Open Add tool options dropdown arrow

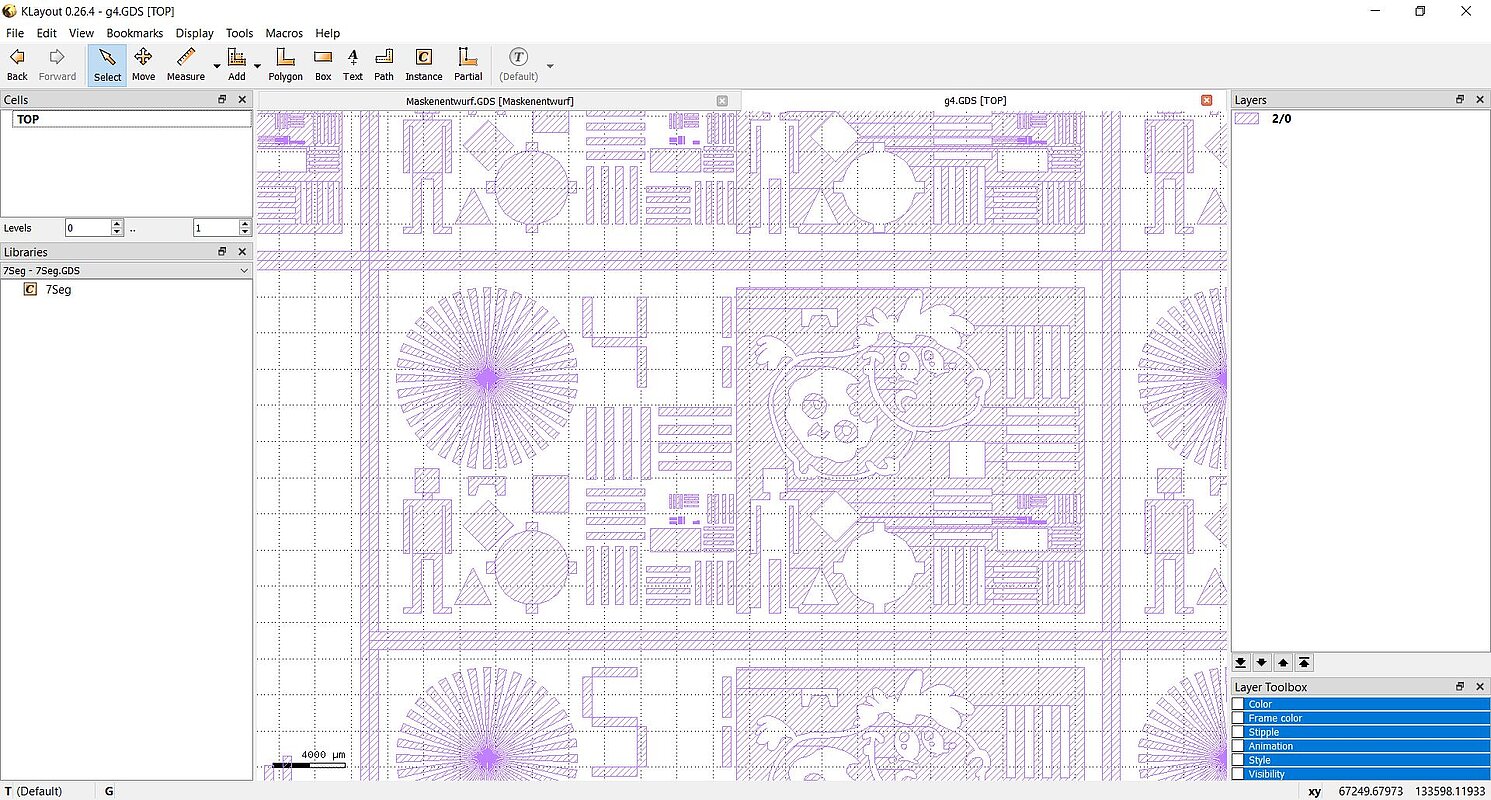(x=257, y=66)
